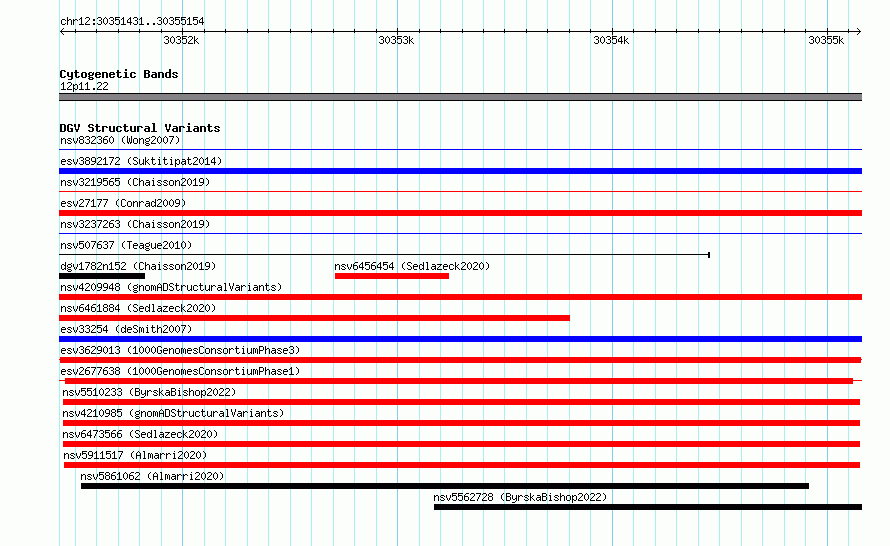
Task: Open variant esv3629013 (1000GenomesConsortiumPhase3) label
Action: (x=180, y=350)
